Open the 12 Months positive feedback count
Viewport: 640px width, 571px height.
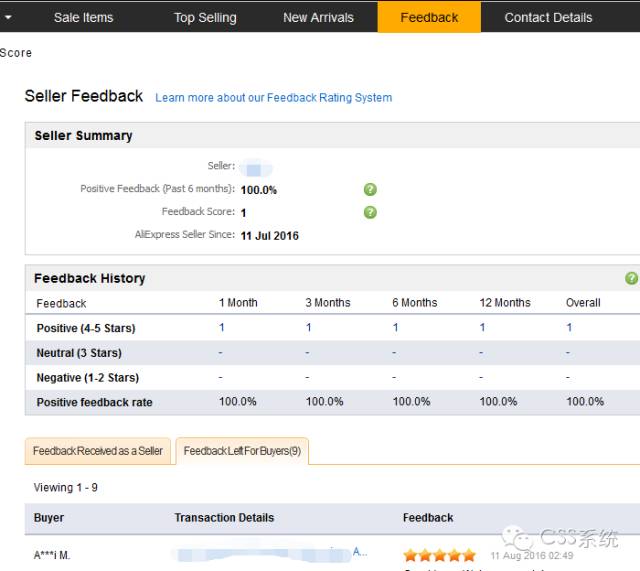(482, 327)
